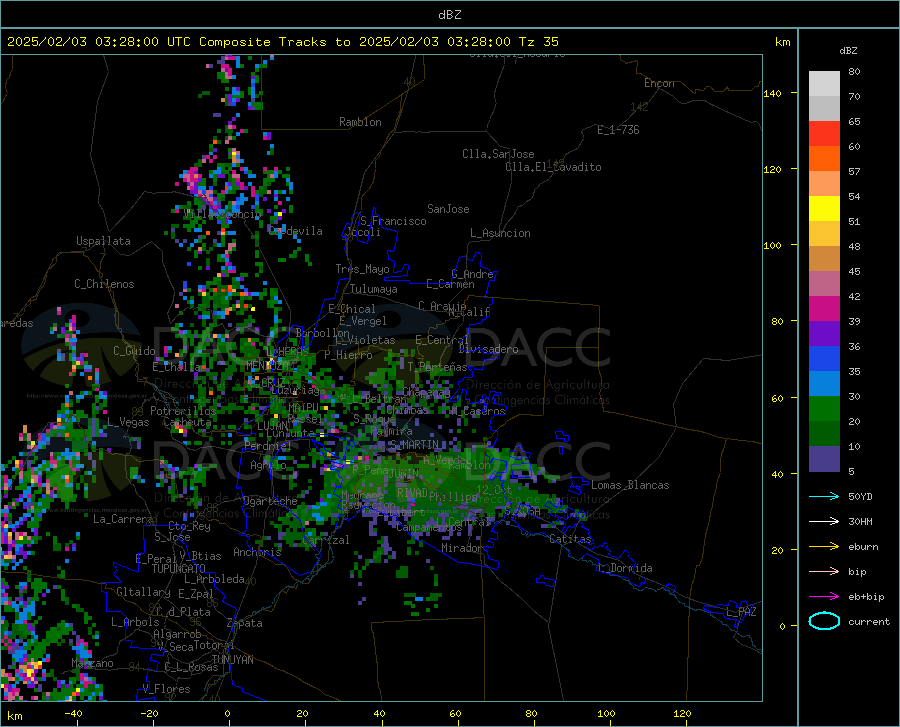Image resolution: width=900 pixels, height=727 pixels.
Task: Click the Ugarteche place label
Action: [270, 501]
